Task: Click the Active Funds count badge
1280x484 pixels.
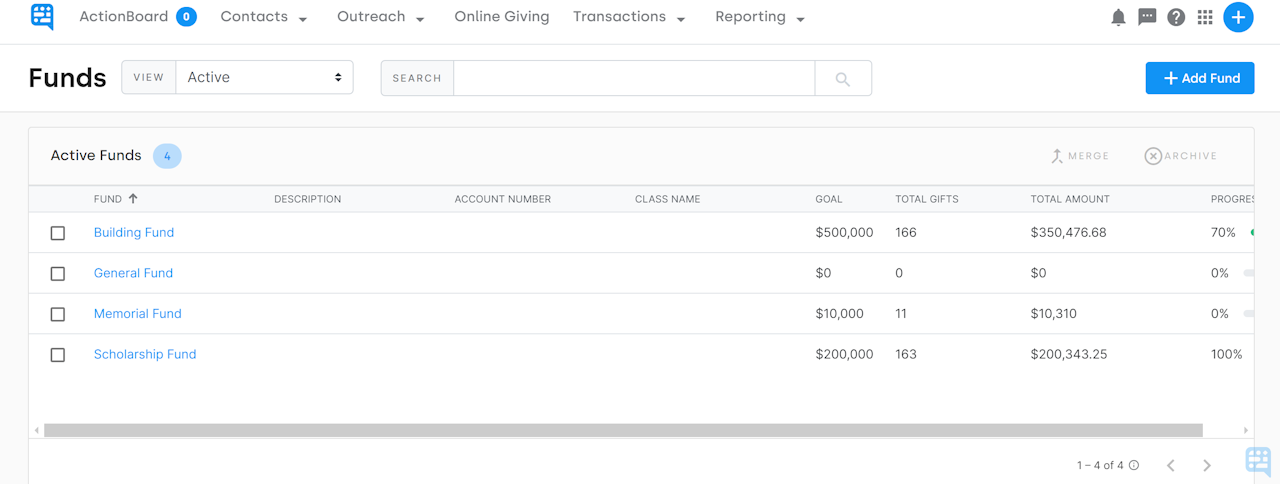Action: (167, 156)
